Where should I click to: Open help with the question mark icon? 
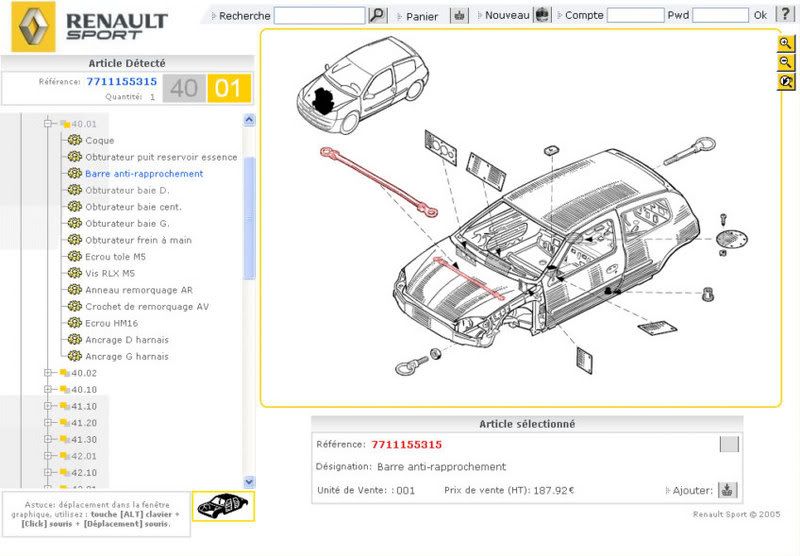click(x=785, y=14)
